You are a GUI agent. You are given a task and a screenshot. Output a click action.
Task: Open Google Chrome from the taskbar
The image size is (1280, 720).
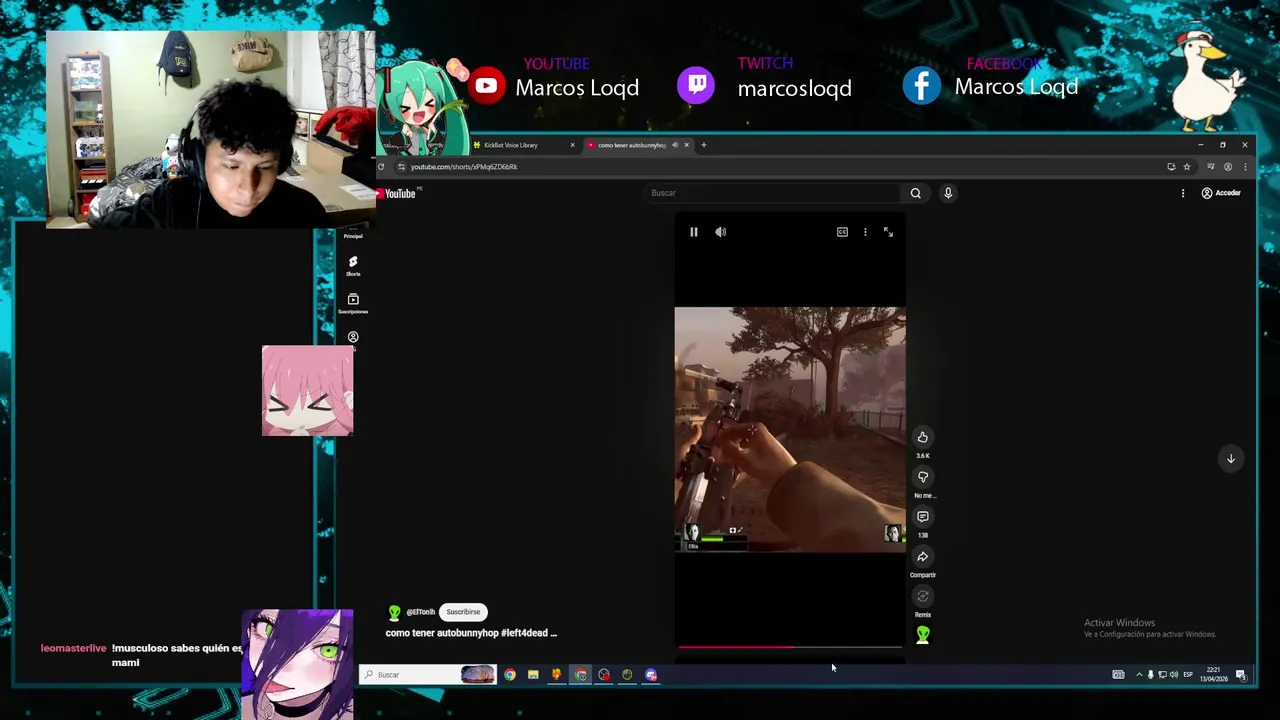pyautogui.click(x=510, y=675)
